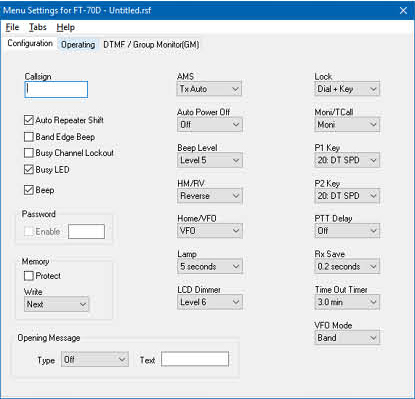
Task: Expand the Time Out Timer dropdown
Action: (347, 302)
